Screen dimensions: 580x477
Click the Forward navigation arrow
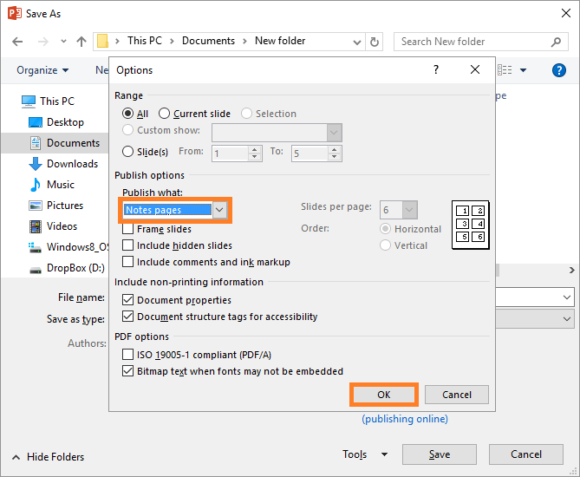pos(43,41)
